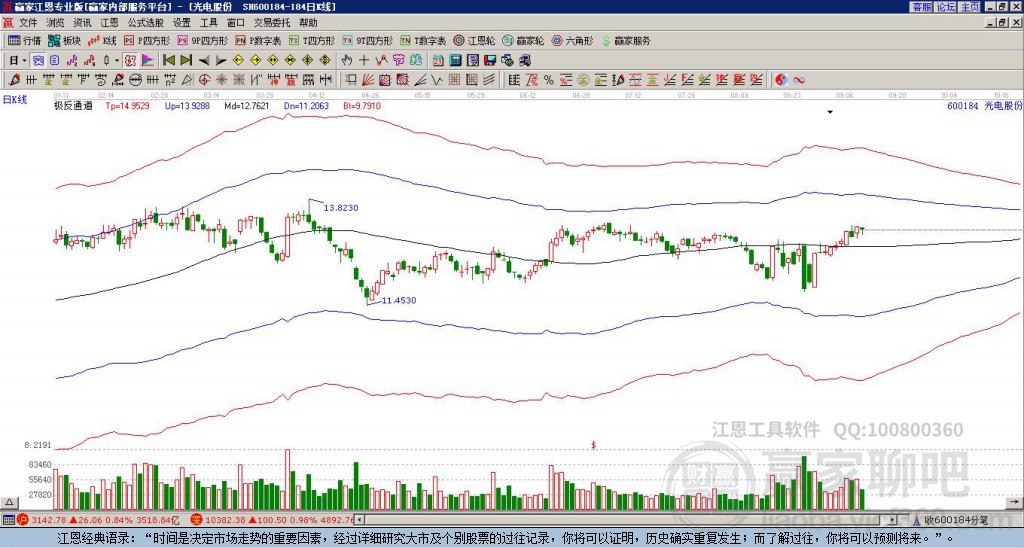The image size is (1024, 548).
Task: Select the crosshair plus tool
Action: coord(364,60)
